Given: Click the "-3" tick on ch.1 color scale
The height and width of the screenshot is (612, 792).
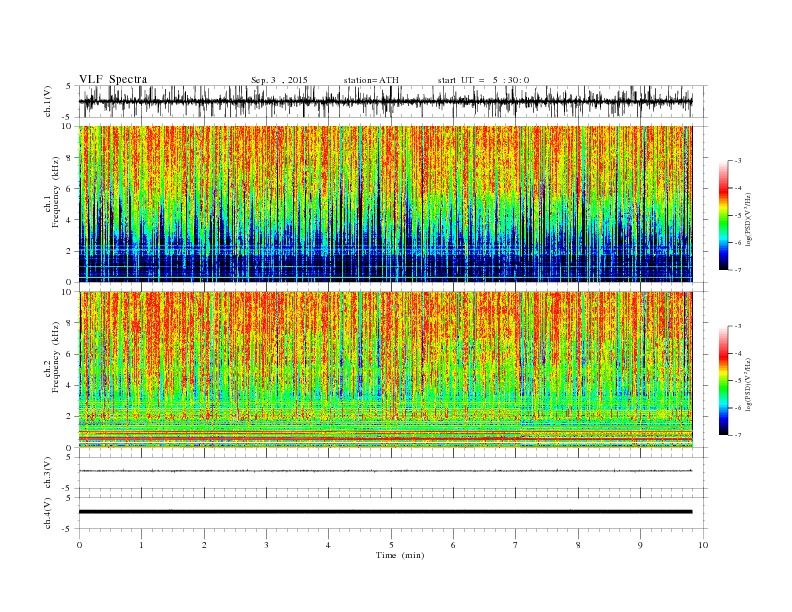Looking at the screenshot, I should [738, 161].
